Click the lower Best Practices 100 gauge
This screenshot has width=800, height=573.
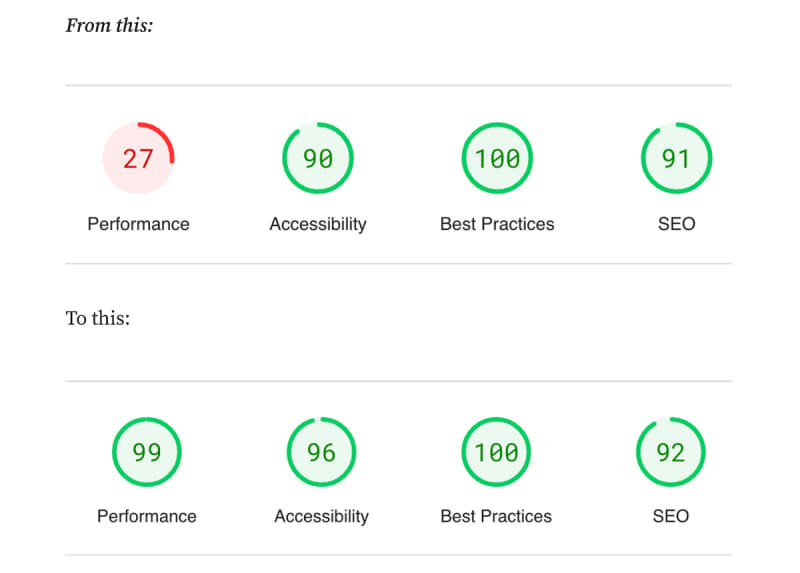pyautogui.click(x=496, y=452)
